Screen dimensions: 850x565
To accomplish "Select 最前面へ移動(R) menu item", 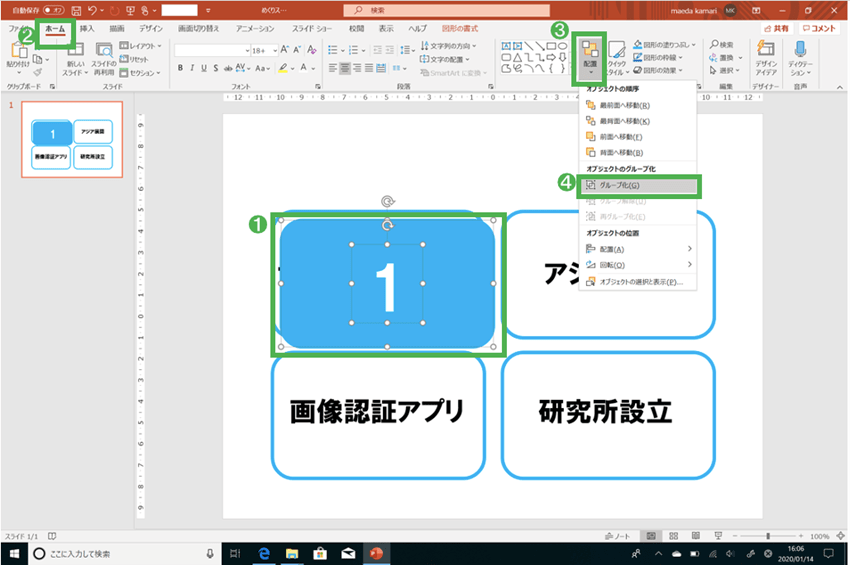I will [x=638, y=105].
